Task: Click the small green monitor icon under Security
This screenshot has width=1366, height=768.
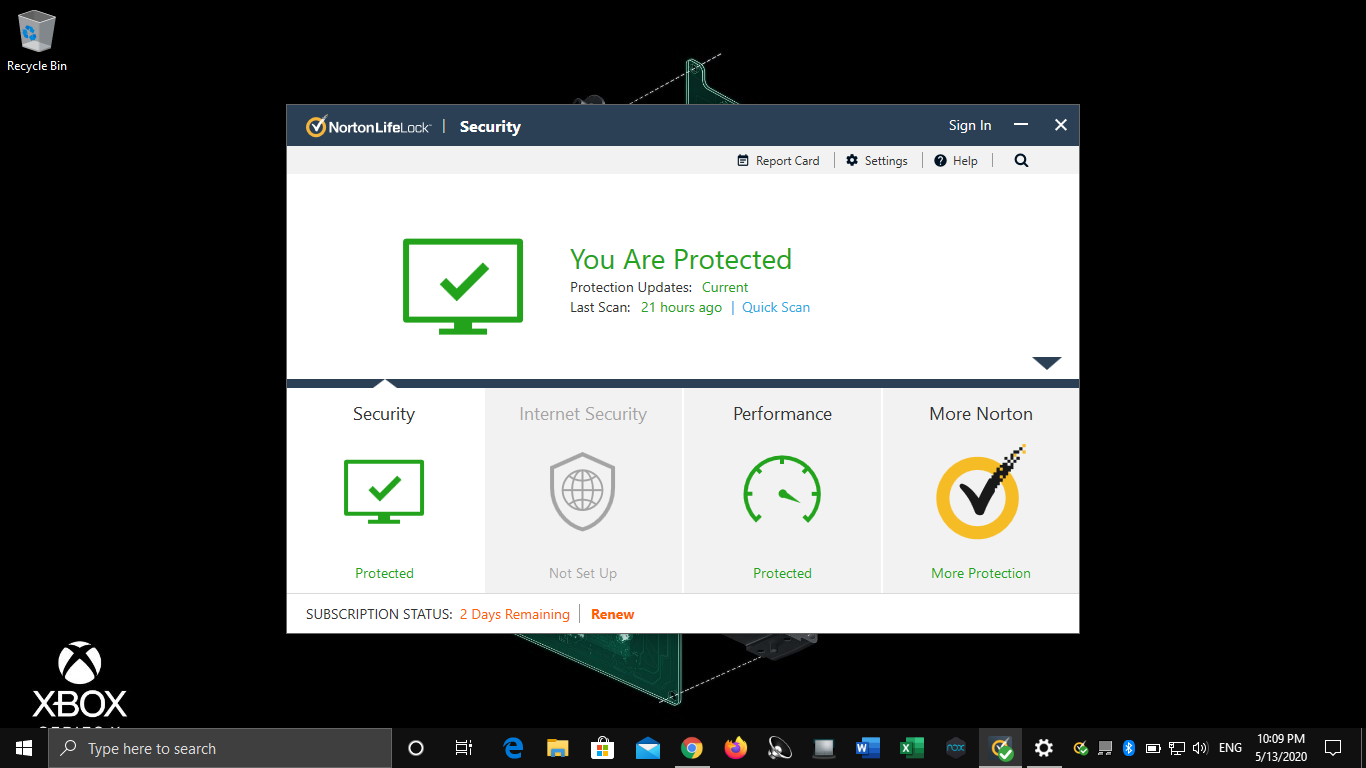Action: pos(384,491)
